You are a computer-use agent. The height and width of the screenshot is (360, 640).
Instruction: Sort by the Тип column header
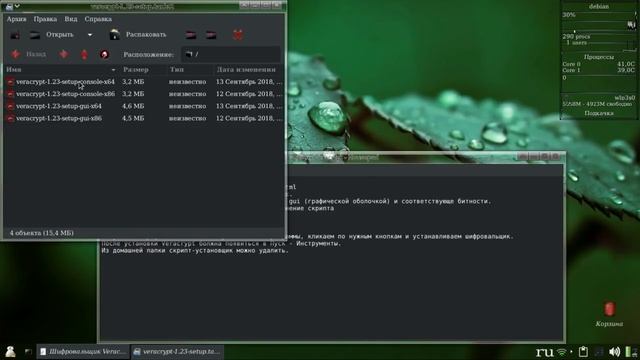coord(190,70)
